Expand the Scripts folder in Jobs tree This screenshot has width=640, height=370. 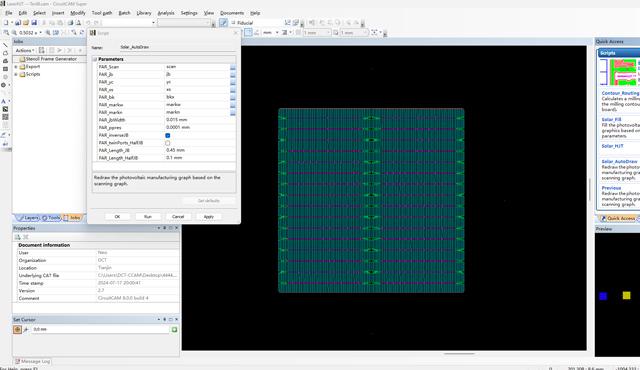(16, 75)
